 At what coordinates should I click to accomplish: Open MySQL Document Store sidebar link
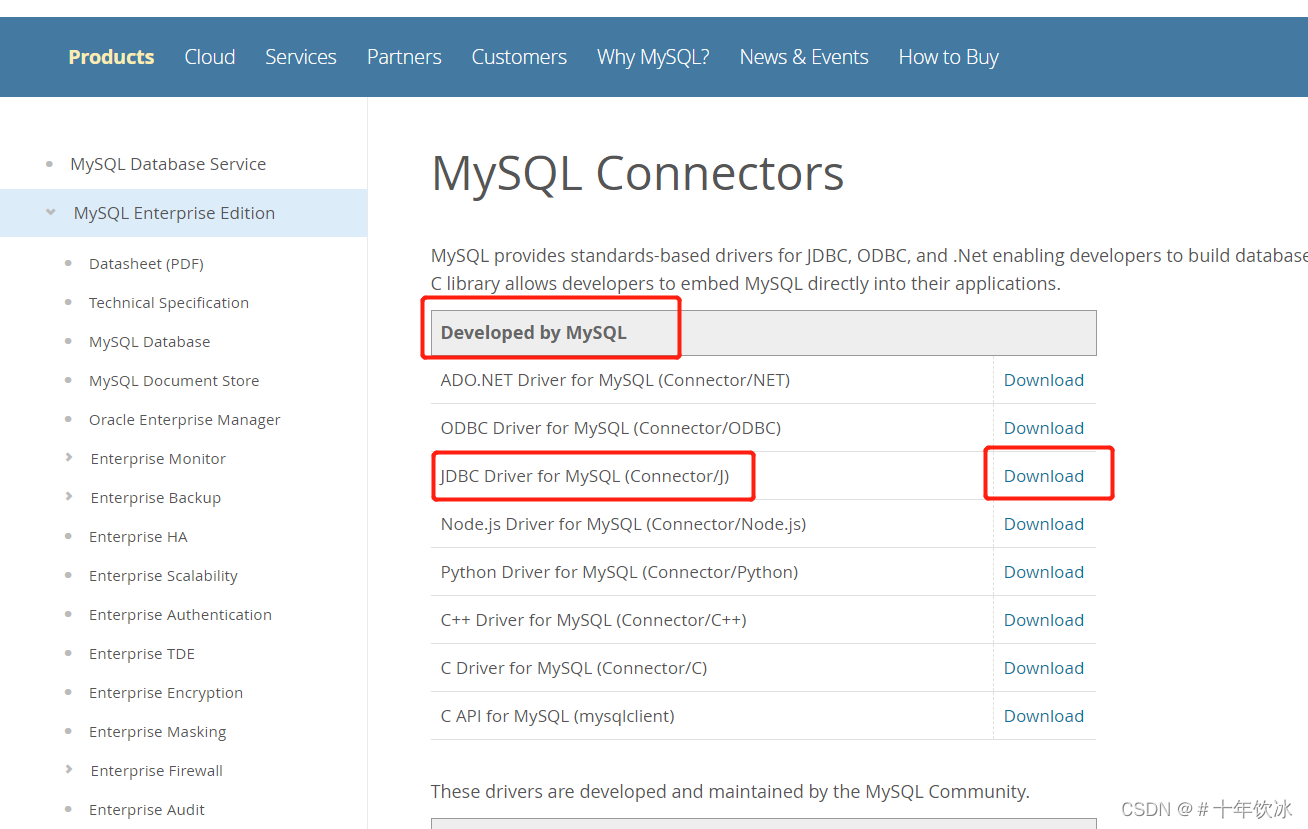(x=174, y=381)
